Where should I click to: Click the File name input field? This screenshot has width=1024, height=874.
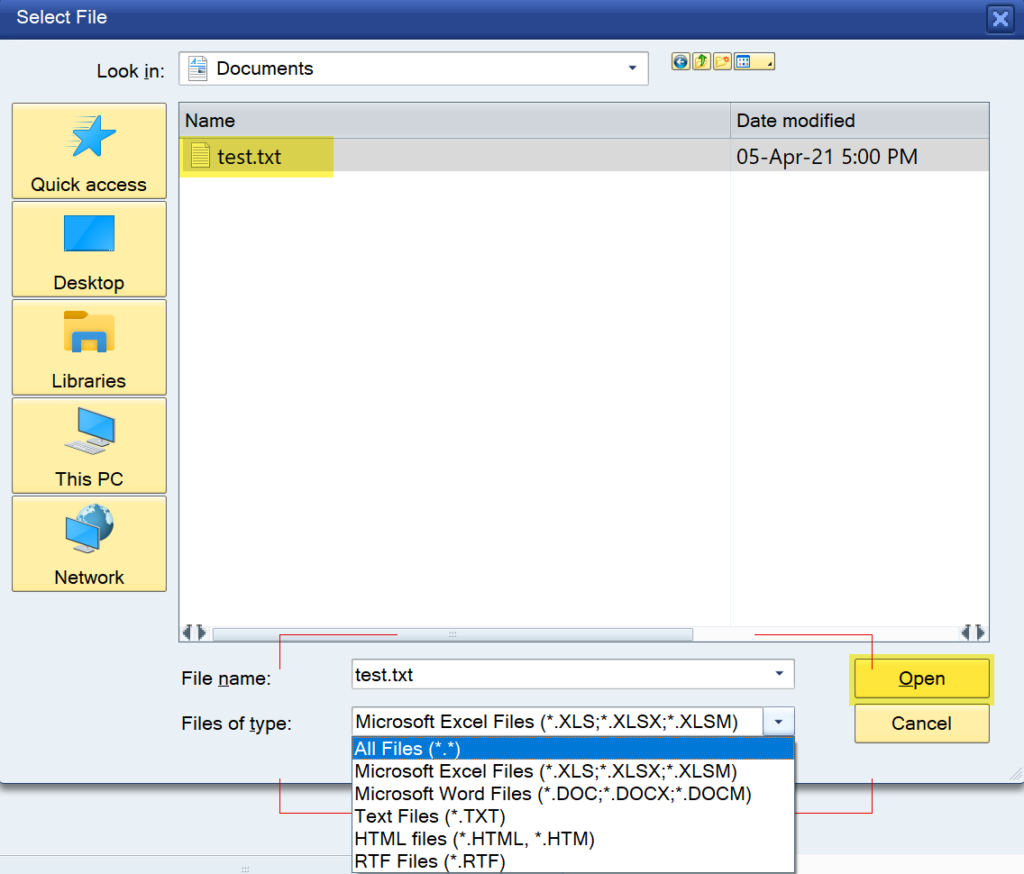pos(558,675)
